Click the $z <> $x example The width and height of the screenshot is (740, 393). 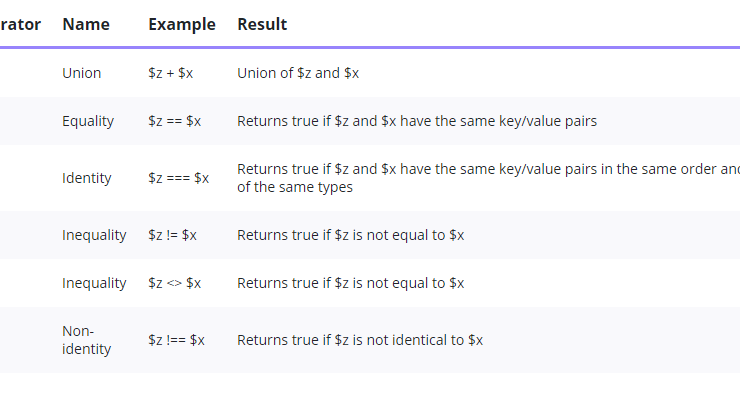(x=175, y=284)
